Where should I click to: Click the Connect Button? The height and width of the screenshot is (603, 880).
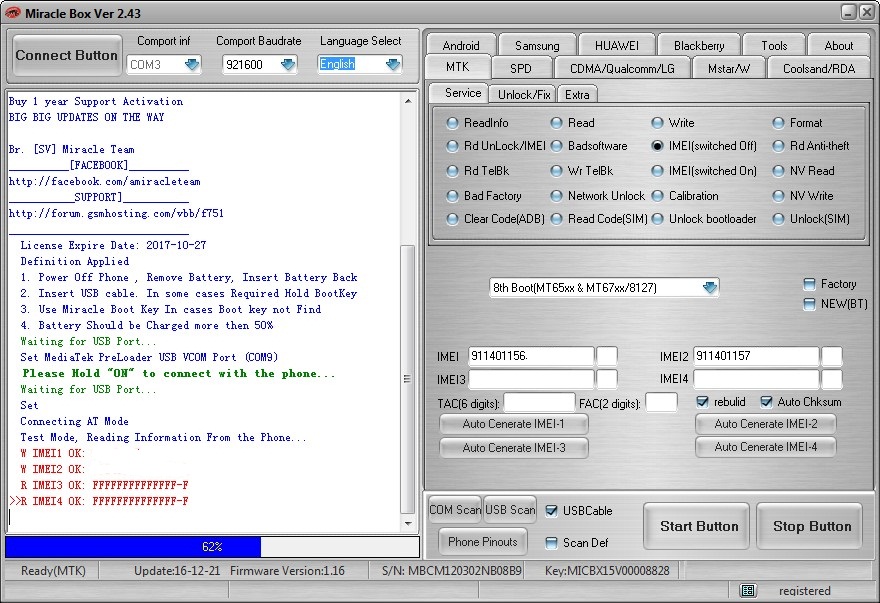click(x=67, y=55)
